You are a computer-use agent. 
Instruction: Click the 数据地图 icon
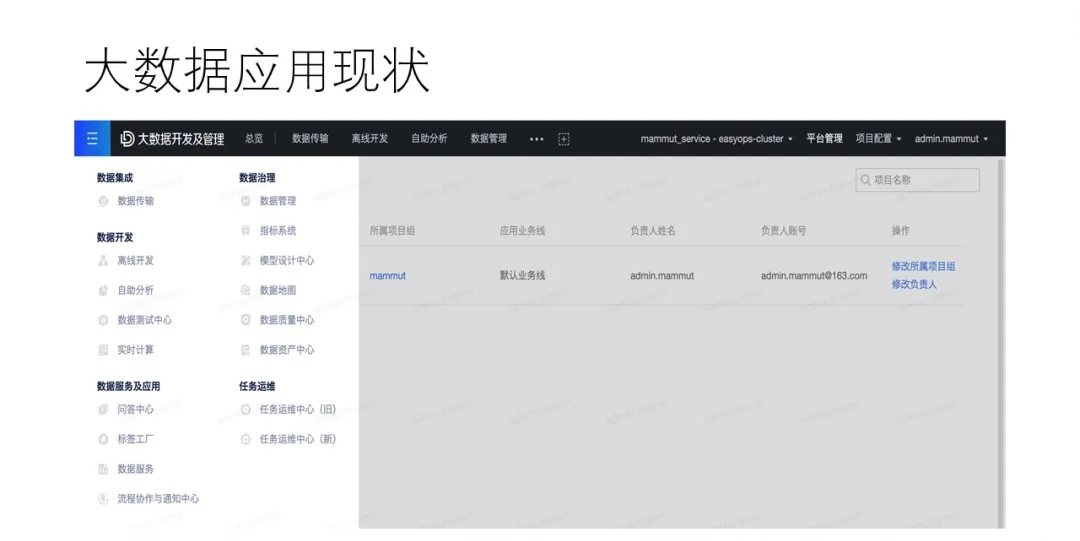[x=246, y=291]
